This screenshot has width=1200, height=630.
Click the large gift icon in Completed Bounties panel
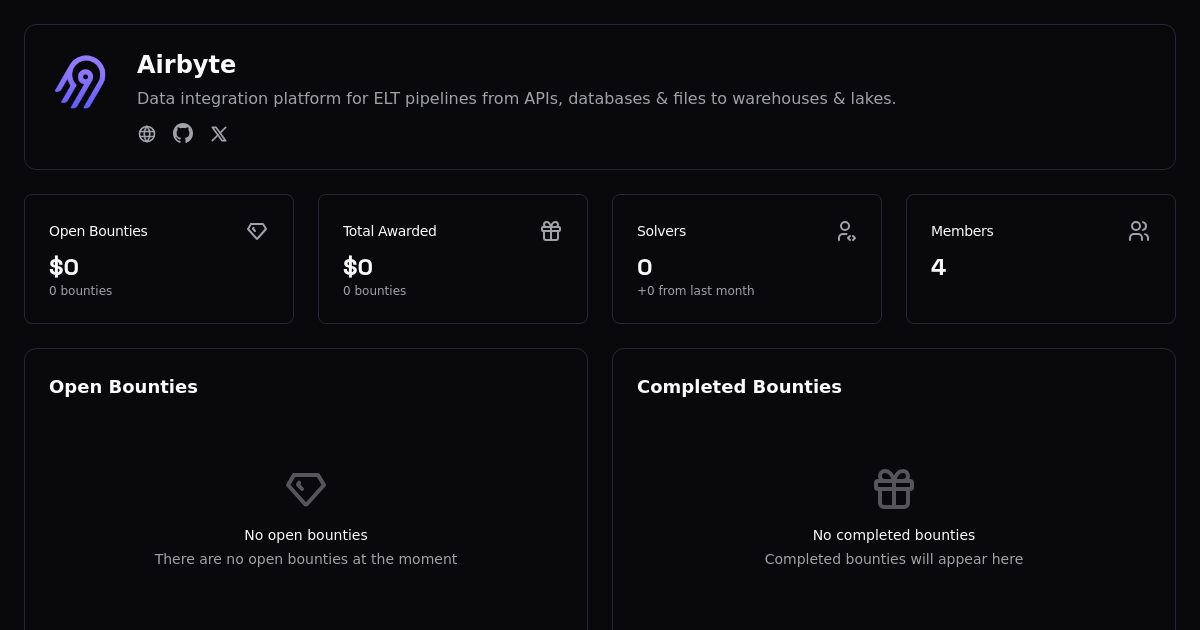pyautogui.click(x=894, y=489)
